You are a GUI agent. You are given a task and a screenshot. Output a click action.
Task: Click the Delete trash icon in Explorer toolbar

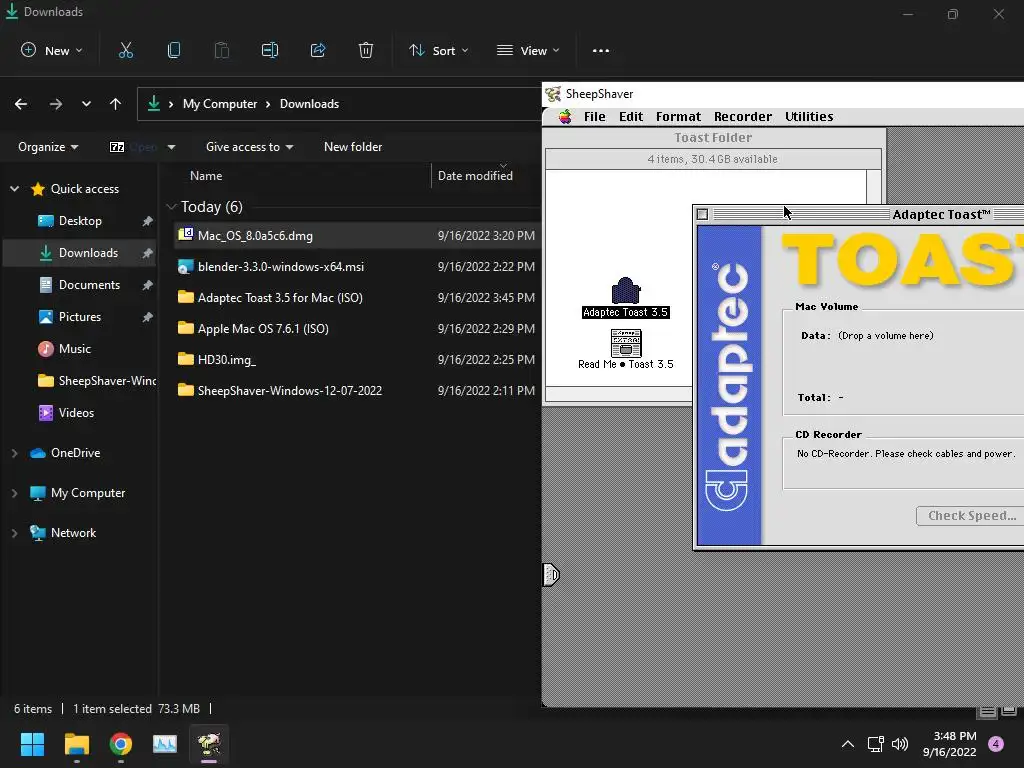tap(366, 50)
